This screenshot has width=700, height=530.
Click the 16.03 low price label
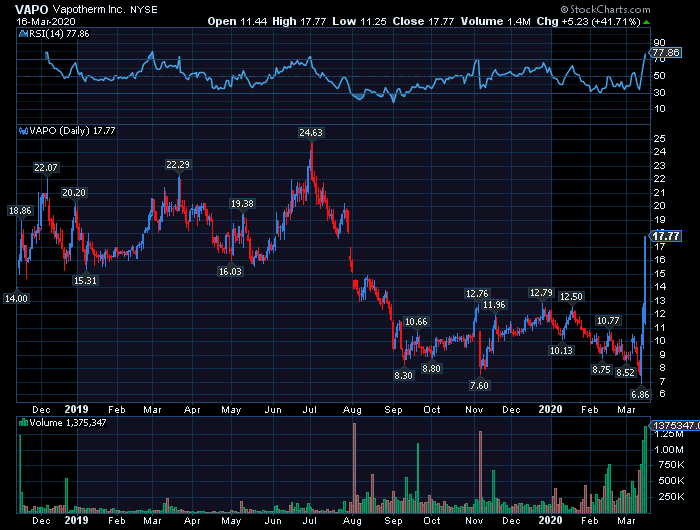(x=230, y=271)
